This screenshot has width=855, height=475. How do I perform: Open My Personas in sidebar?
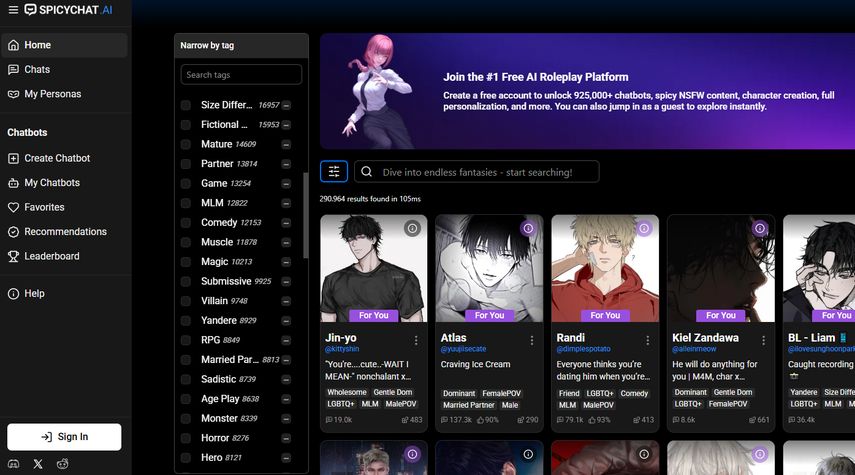point(64,94)
